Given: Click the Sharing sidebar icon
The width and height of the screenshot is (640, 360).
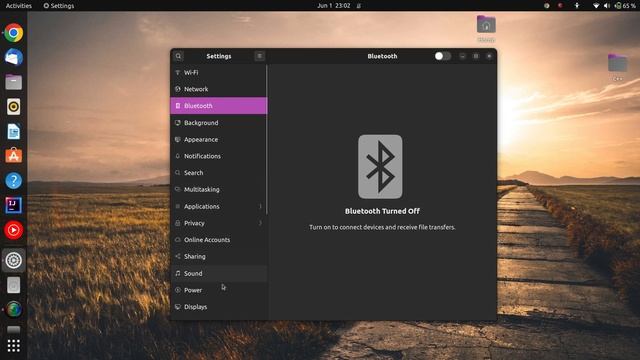Looking at the screenshot, I should coord(178,256).
